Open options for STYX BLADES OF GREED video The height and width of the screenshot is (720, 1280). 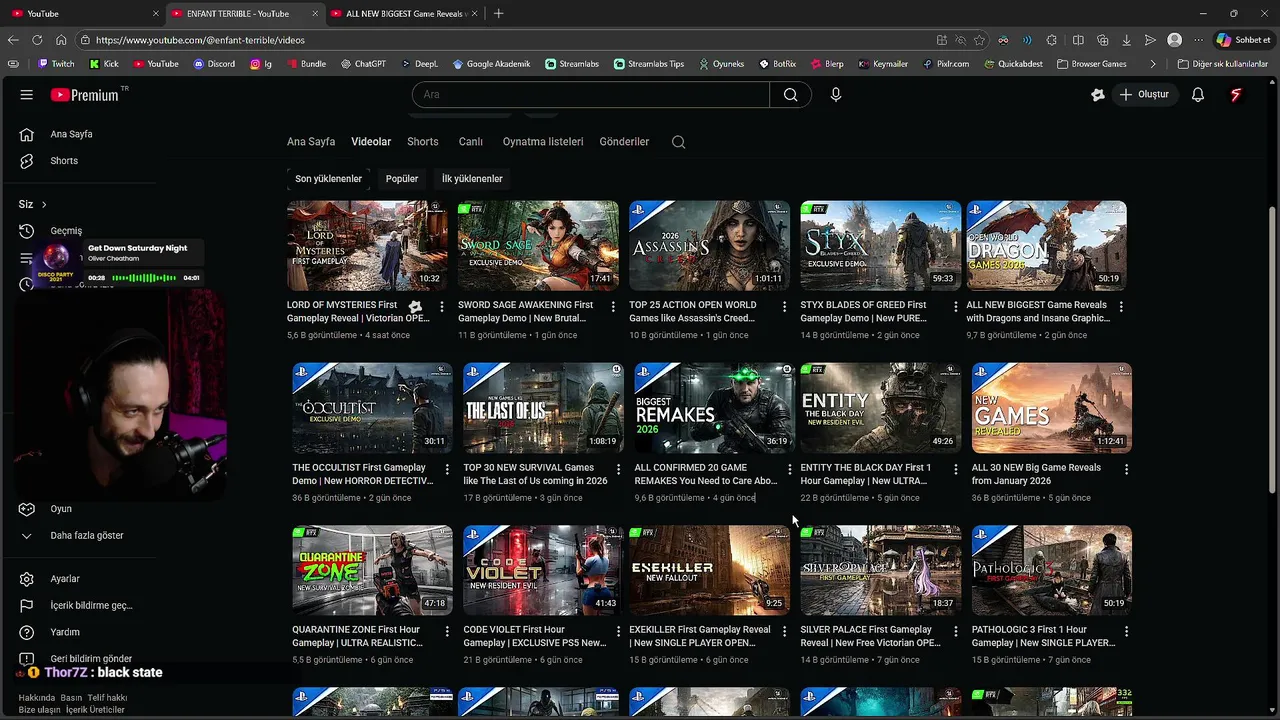[955, 307]
